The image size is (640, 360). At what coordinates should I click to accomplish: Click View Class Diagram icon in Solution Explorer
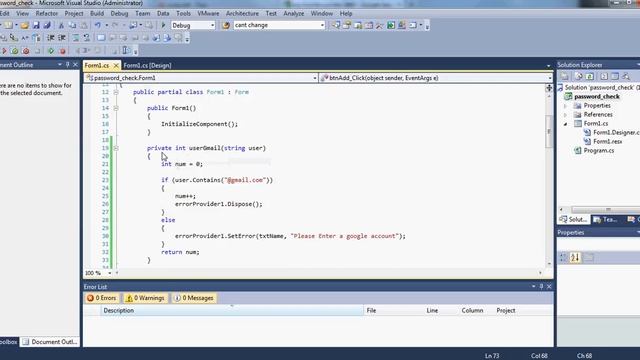click(x=626, y=76)
